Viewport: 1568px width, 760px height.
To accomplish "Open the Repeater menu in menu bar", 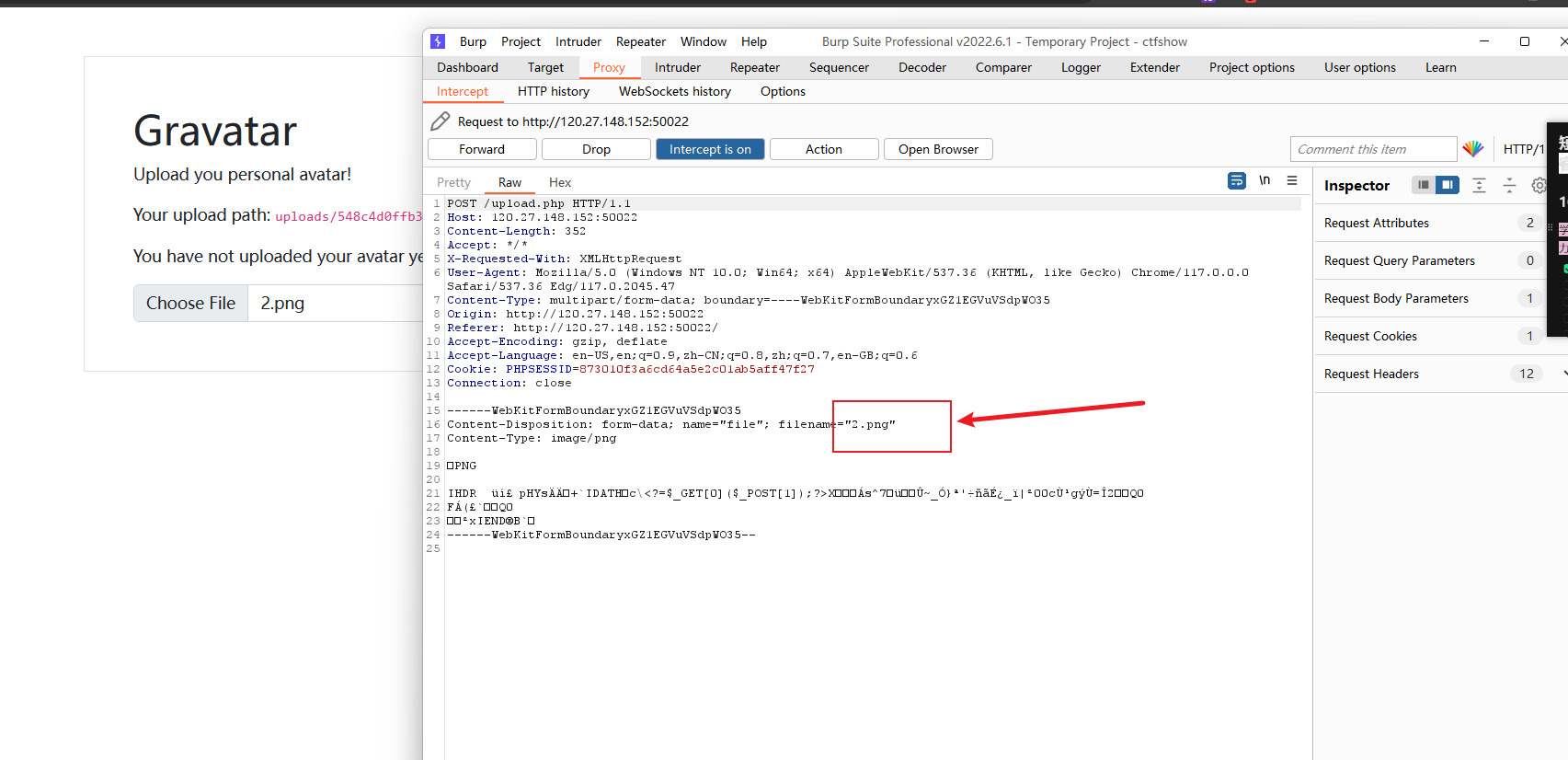I will coord(641,41).
